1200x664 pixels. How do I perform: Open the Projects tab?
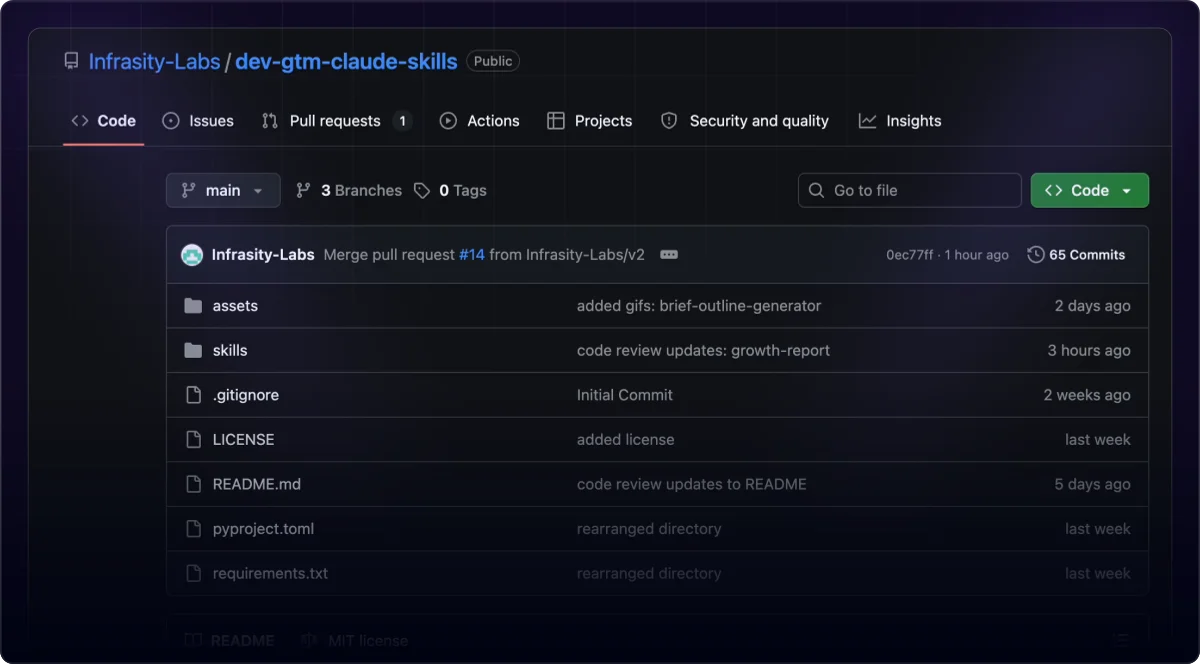590,121
